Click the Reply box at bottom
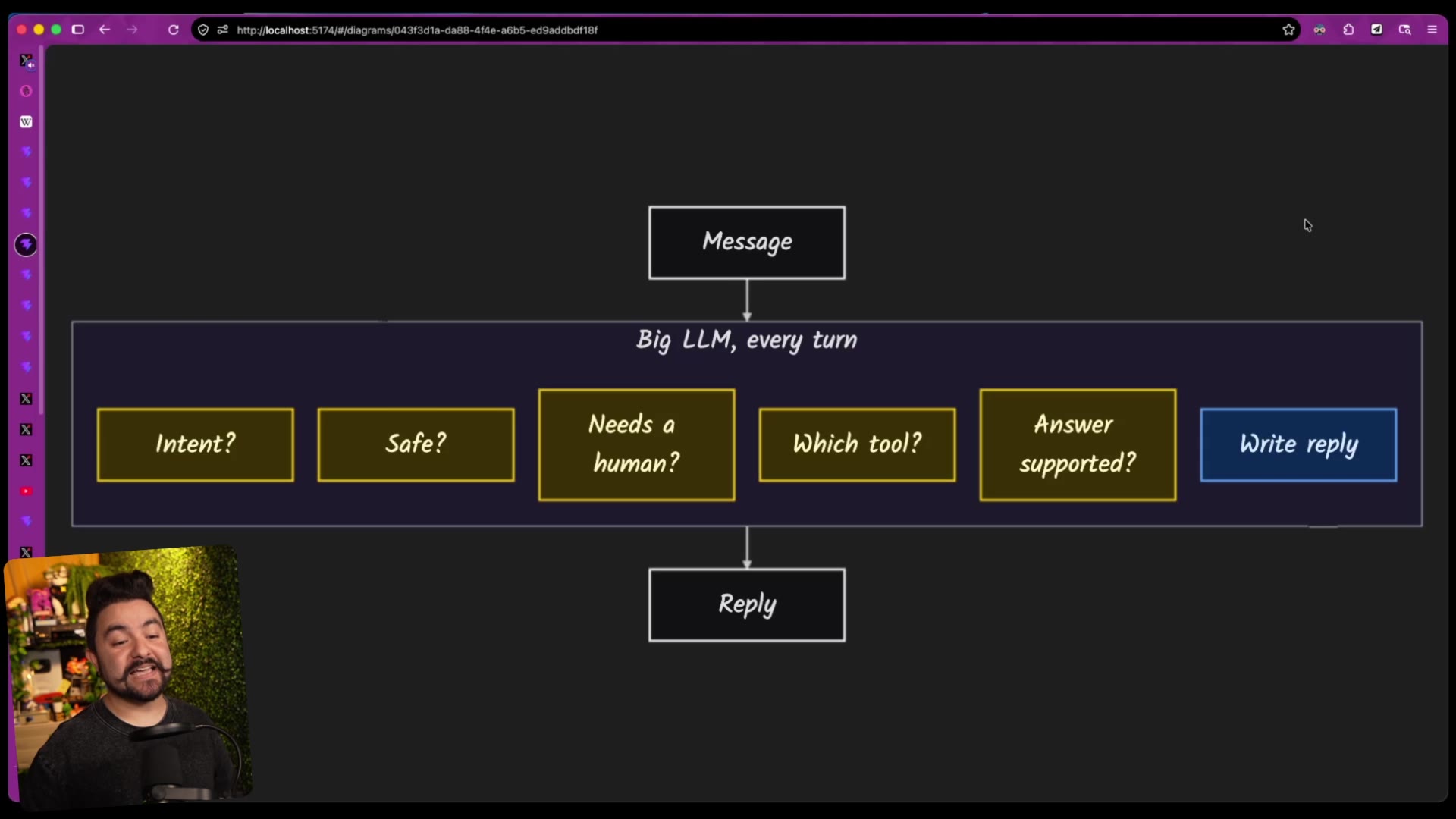The image size is (1456, 819). tap(747, 605)
